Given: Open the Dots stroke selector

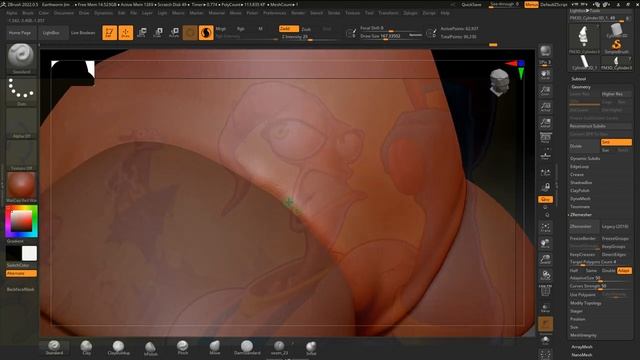Looking at the screenshot, I should [21, 91].
